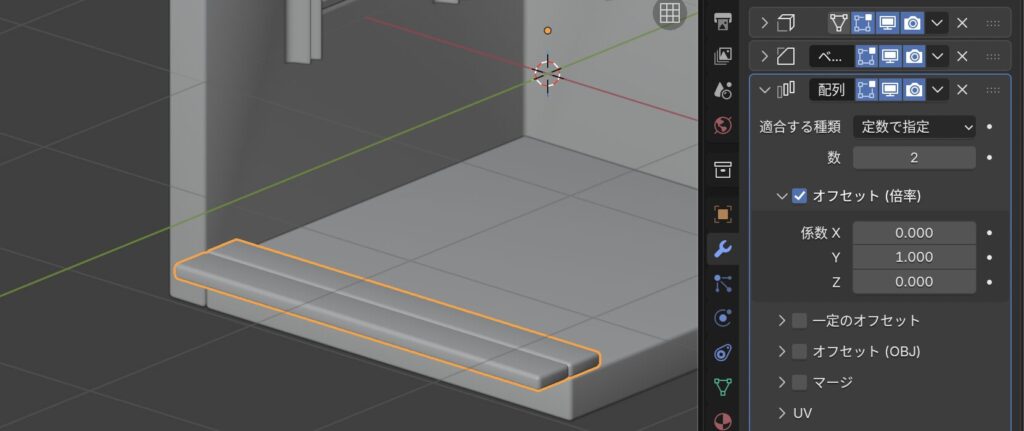The width and height of the screenshot is (1024, 431).
Task: Expand the UV section
Action: pyautogui.click(x=782, y=412)
